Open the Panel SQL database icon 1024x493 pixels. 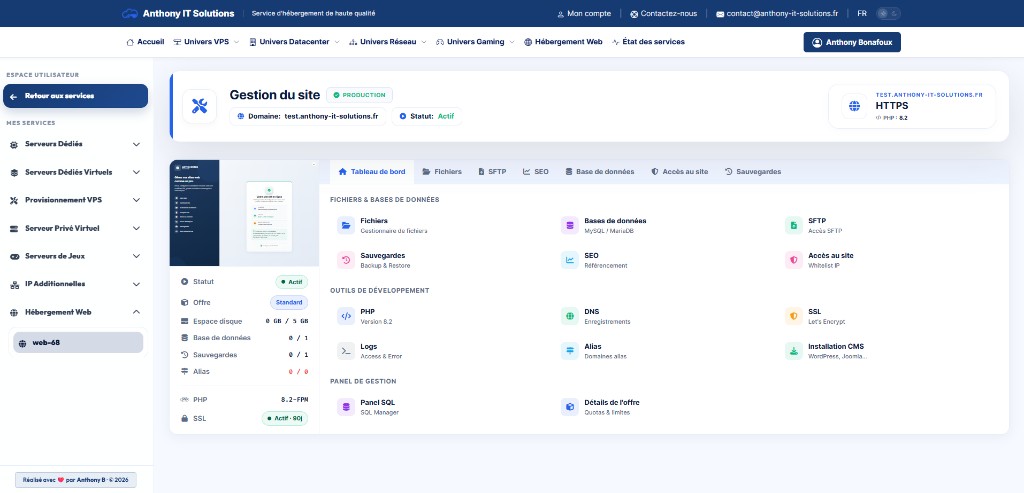click(x=345, y=407)
